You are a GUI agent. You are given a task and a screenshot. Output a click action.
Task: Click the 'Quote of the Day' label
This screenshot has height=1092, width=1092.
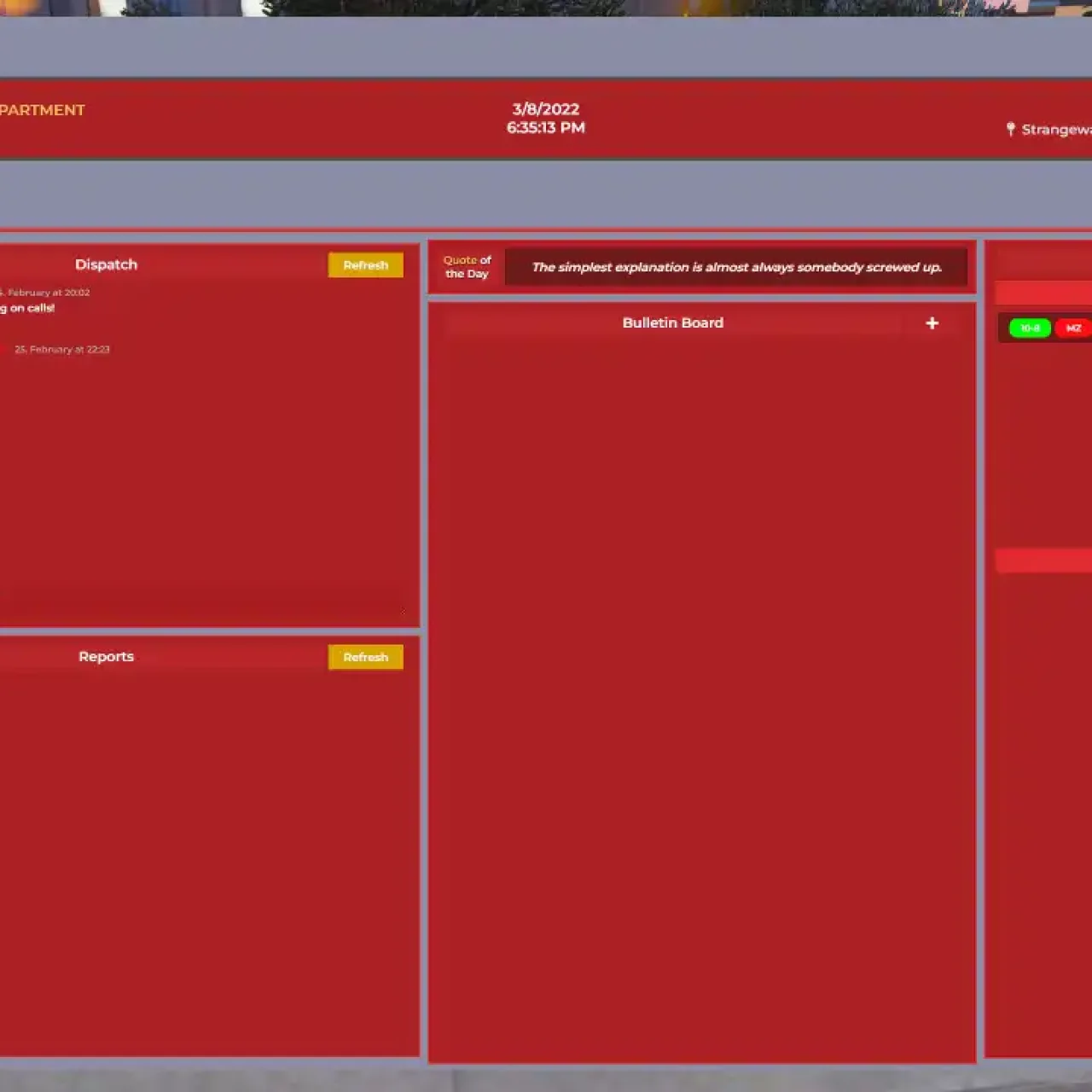[467, 267]
